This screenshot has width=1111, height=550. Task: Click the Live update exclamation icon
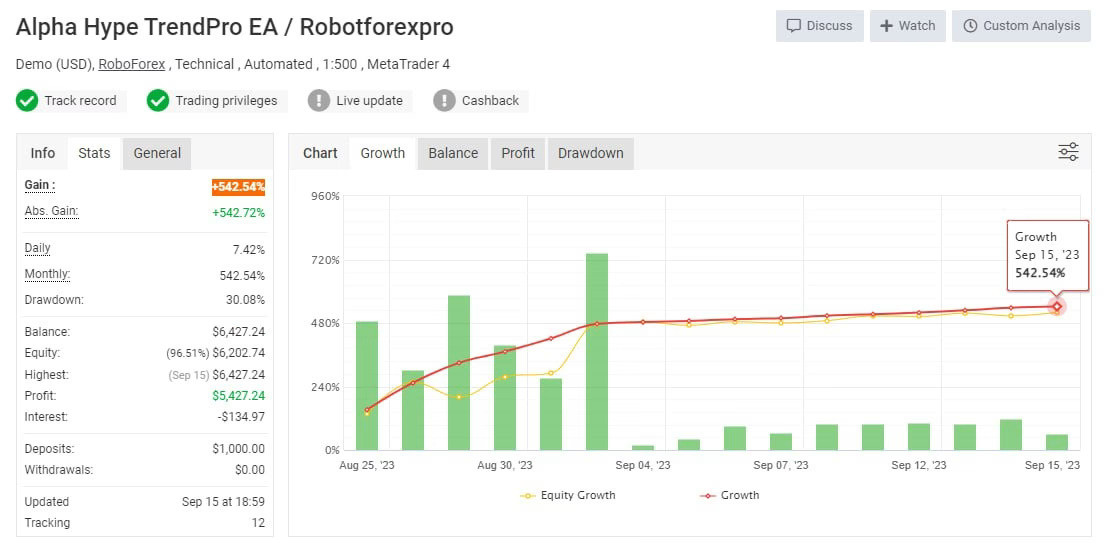(x=319, y=101)
